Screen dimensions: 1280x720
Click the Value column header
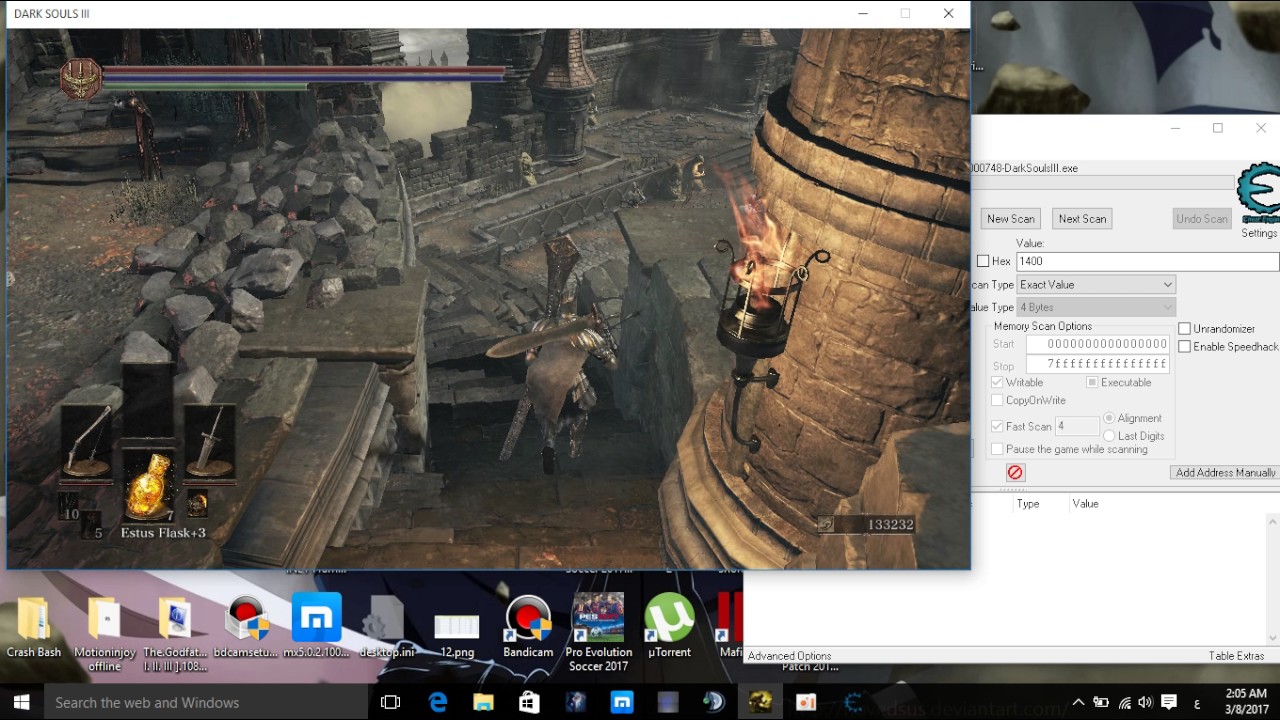[x=1085, y=504]
